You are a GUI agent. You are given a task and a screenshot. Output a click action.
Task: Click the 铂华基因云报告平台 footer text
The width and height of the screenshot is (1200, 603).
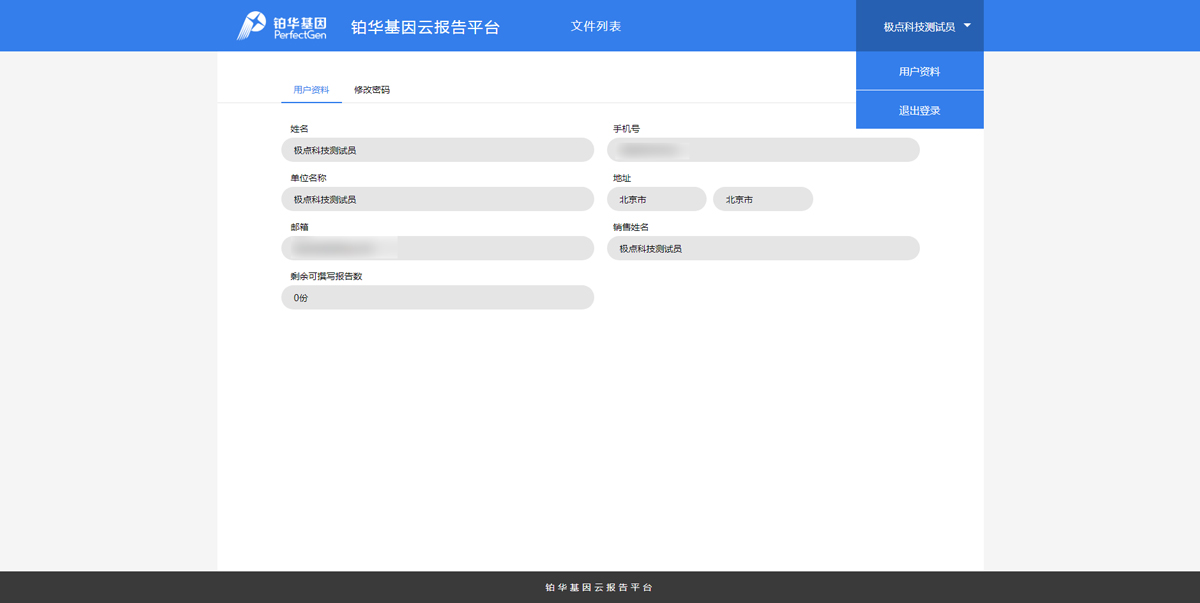pyautogui.click(x=599, y=588)
